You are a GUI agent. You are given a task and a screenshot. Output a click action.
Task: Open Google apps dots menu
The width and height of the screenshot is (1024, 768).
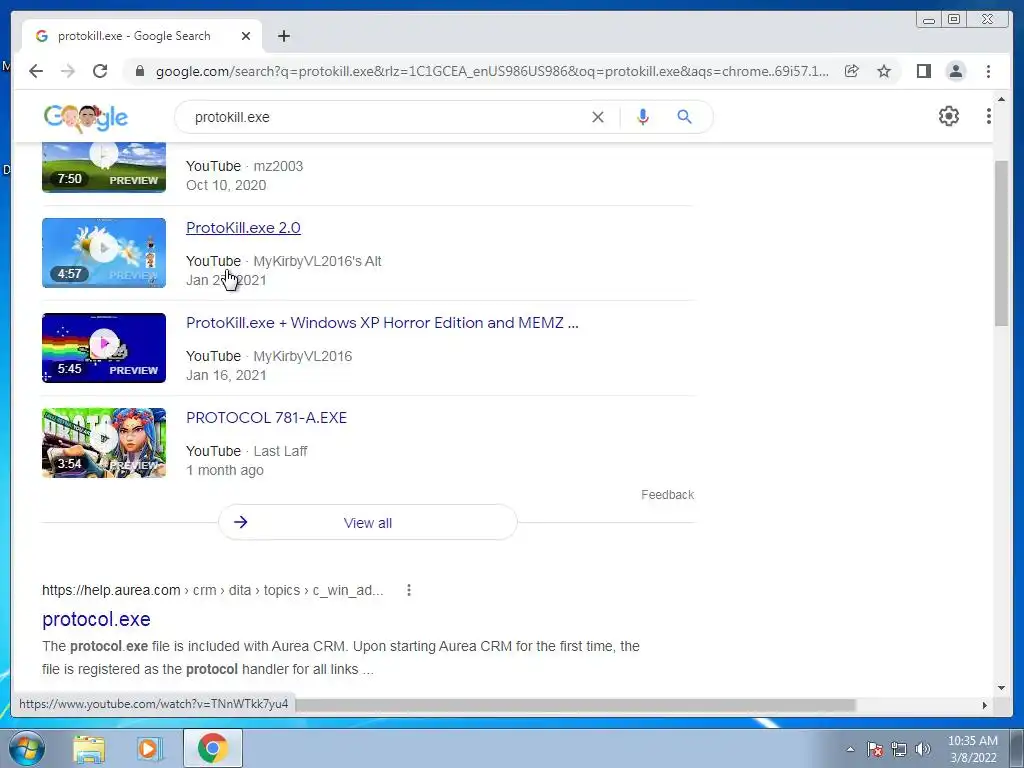coord(988,116)
